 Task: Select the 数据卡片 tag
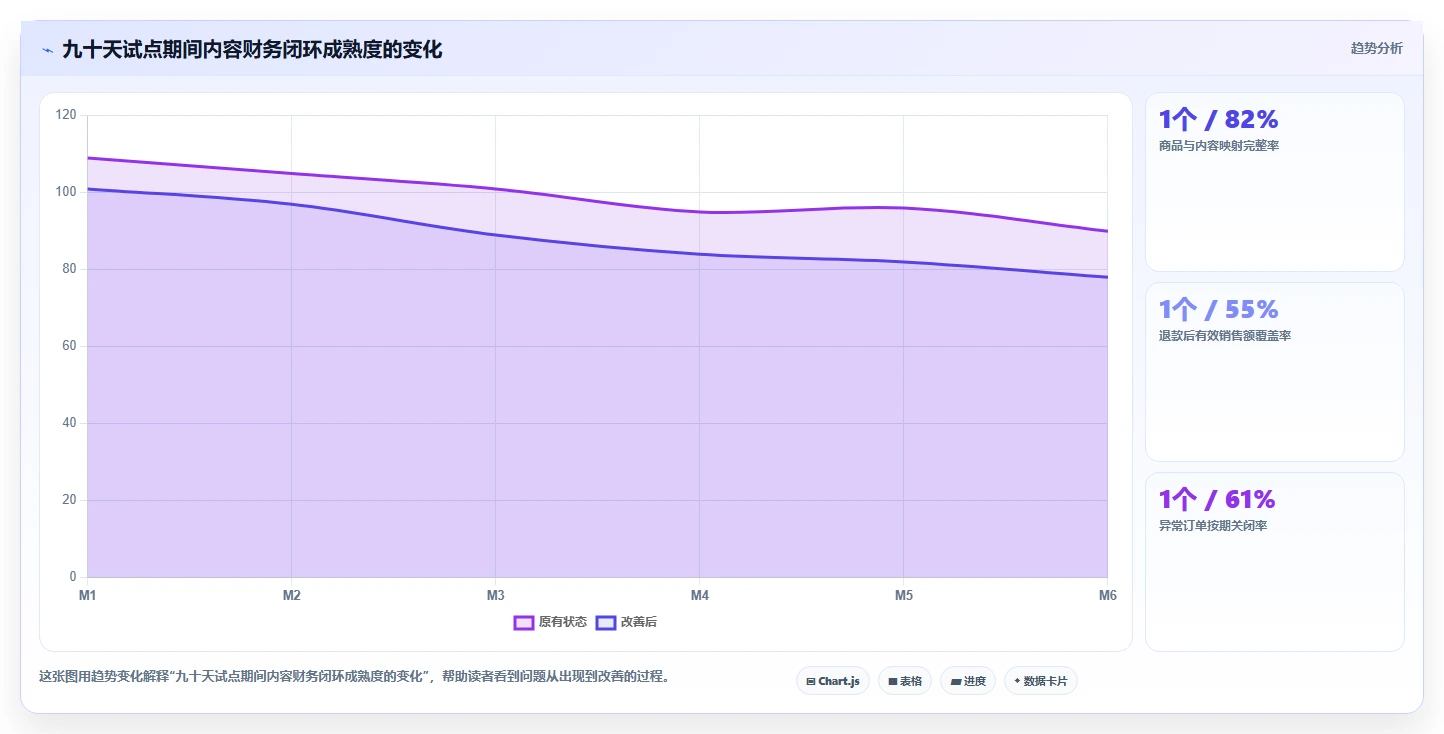1041,681
